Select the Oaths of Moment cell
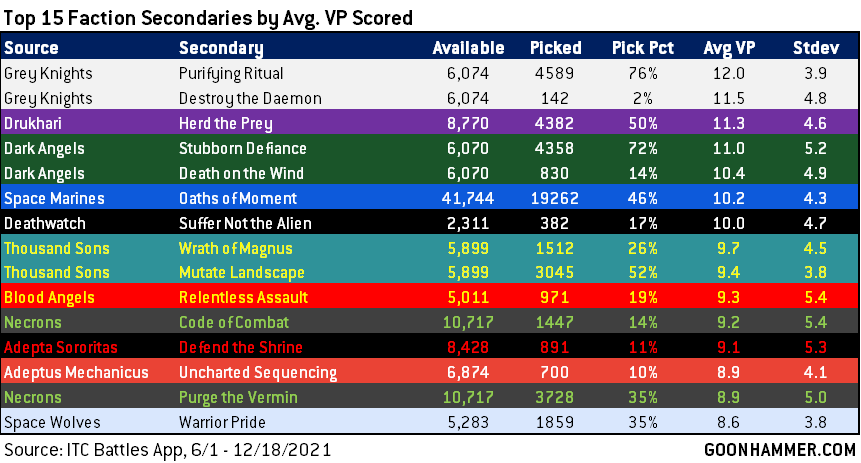 pos(237,198)
